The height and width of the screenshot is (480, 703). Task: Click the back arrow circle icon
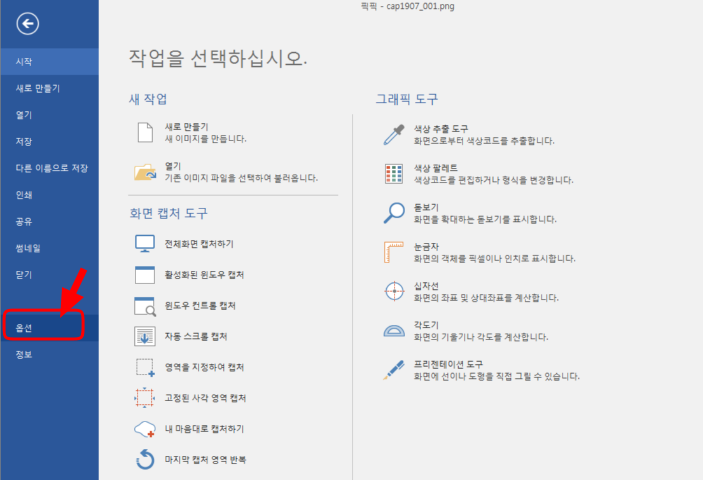pos(28,24)
